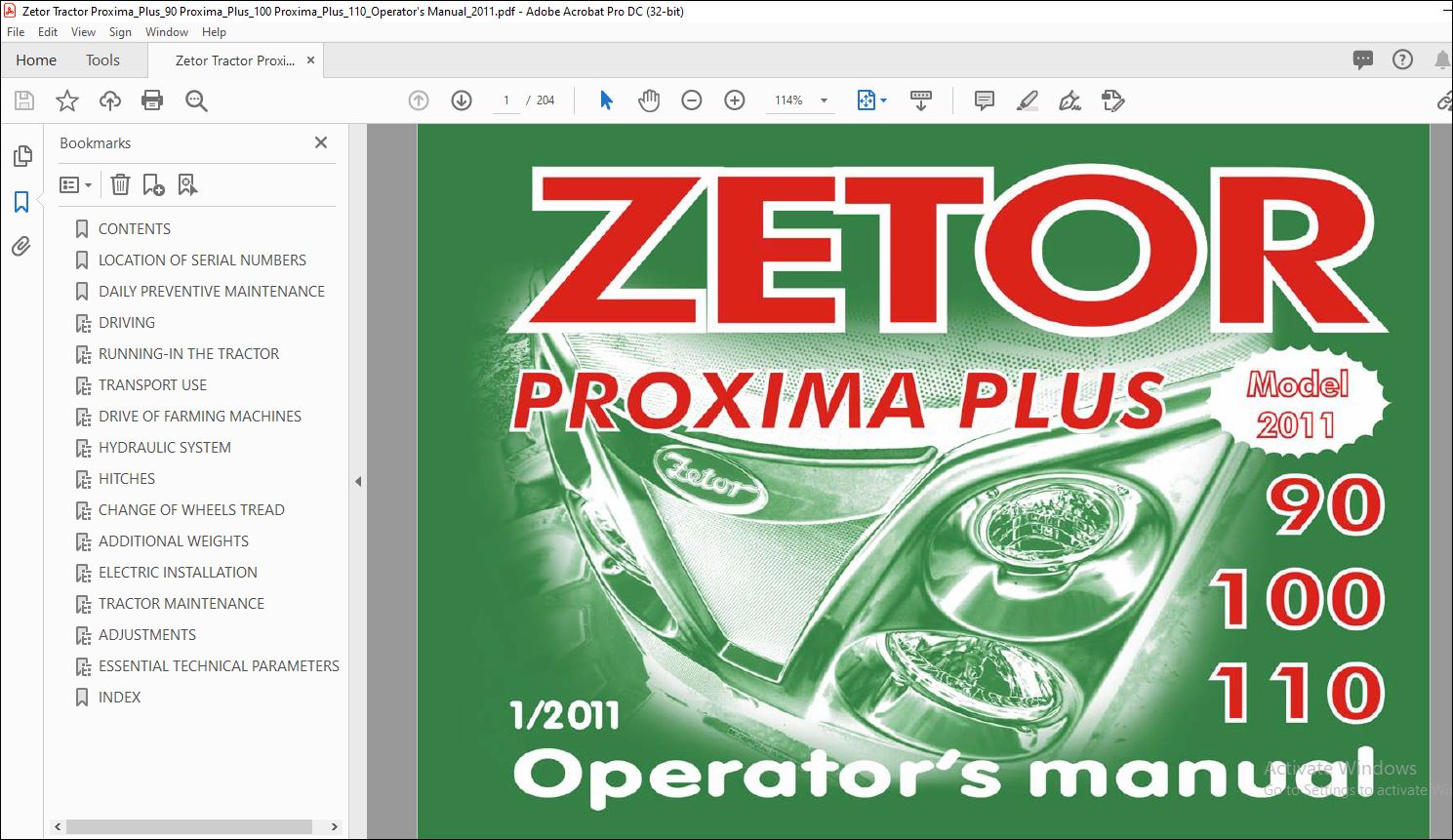This screenshot has height=840, width=1453.
Task: Open ESSENTIAL TECHNICAL PARAMETERS bookmark
Action: [x=219, y=666]
